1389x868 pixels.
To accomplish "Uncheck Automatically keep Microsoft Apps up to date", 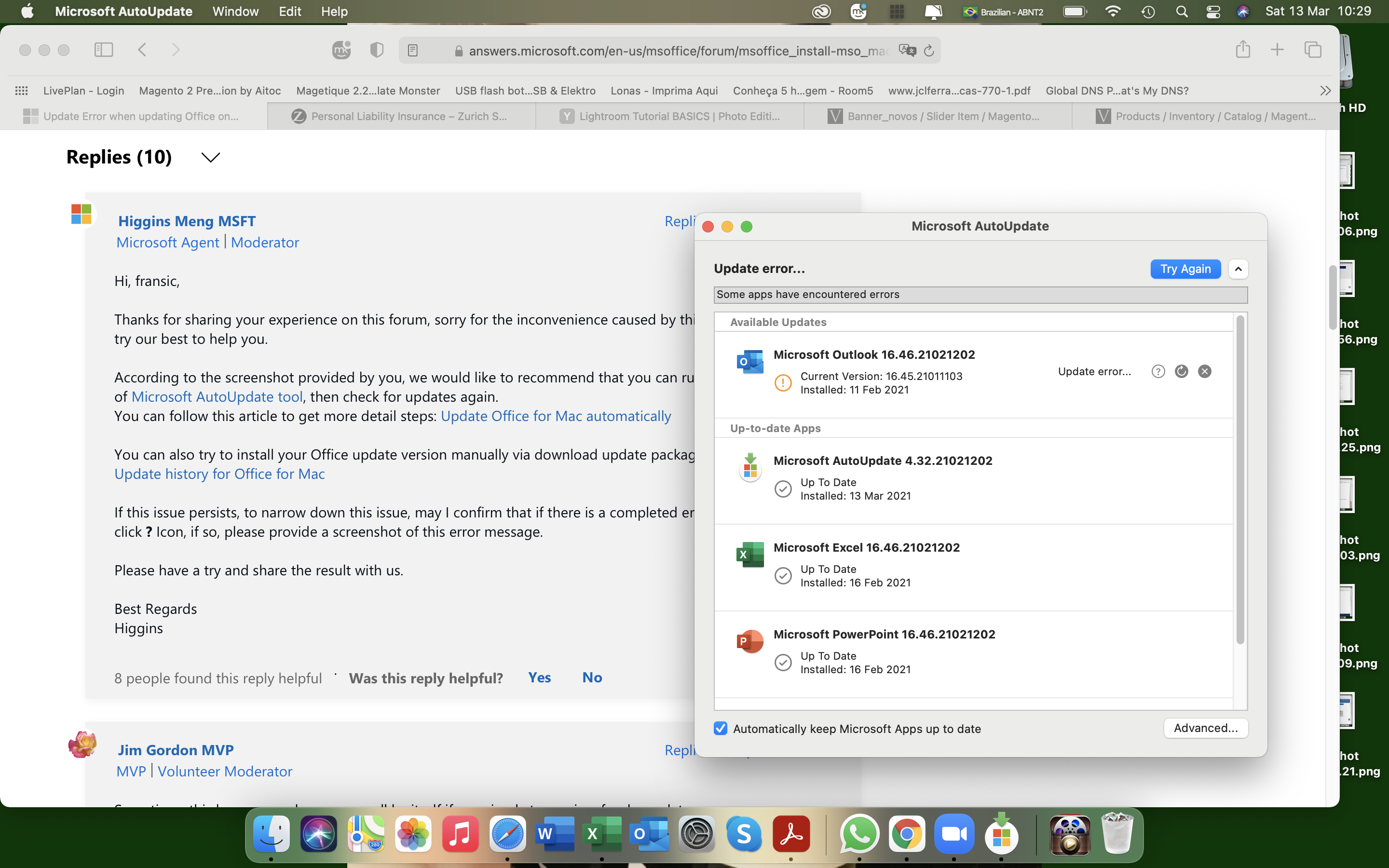I will click(x=721, y=728).
